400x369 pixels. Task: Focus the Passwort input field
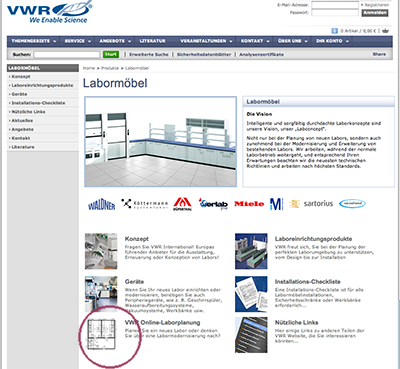[x=335, y=13]
